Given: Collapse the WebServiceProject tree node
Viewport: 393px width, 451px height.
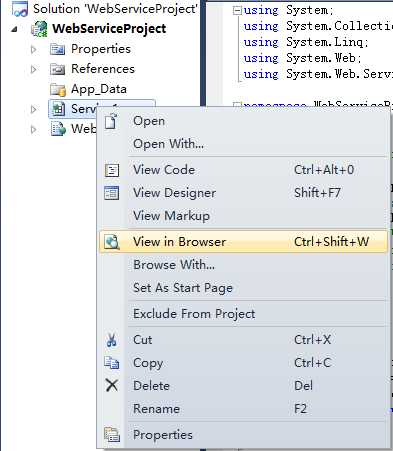Looking at the screenshot, I should (14, 29).
